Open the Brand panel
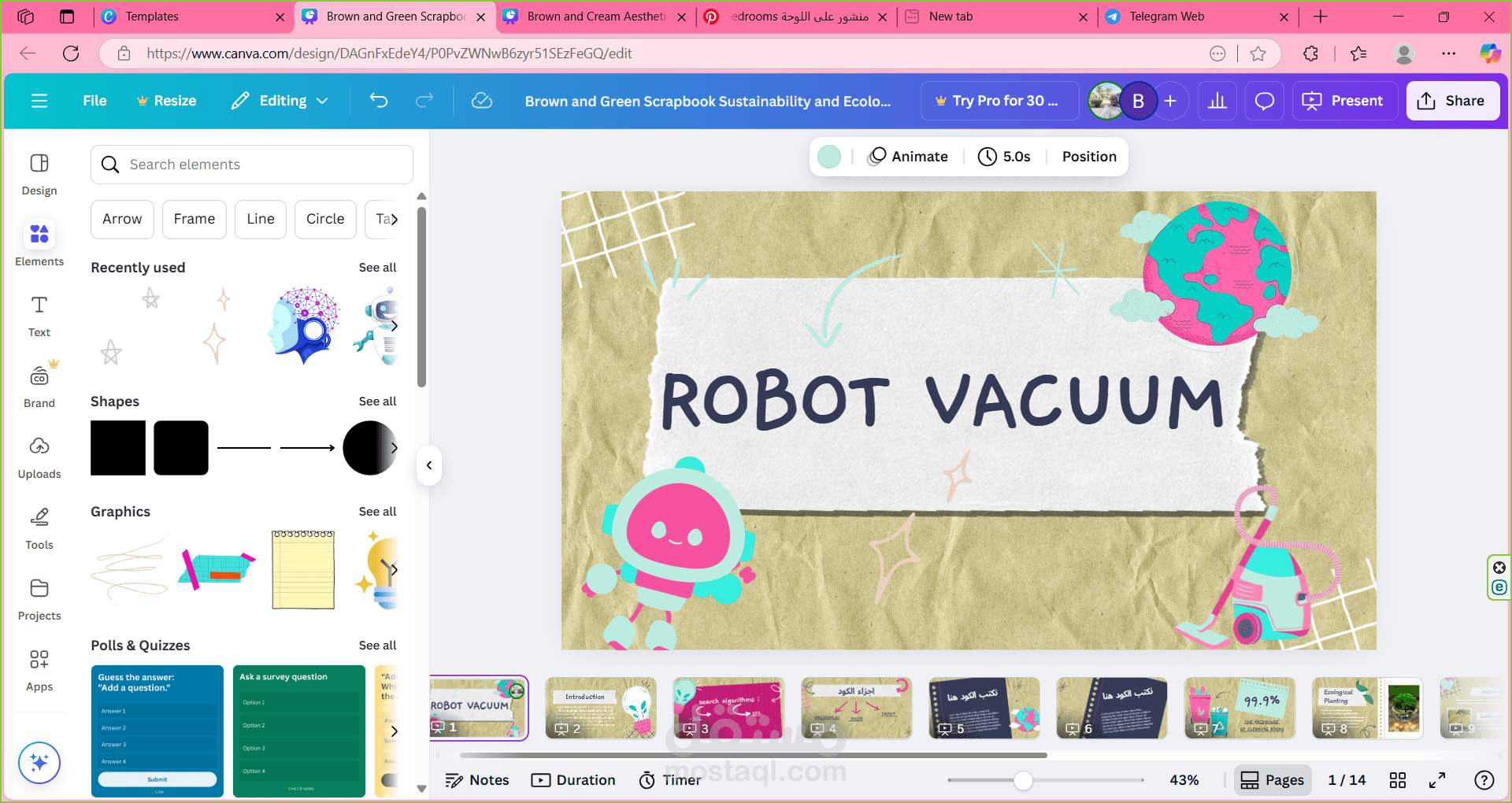This screenshot has height=803, width=1512. tap(39, 386)
